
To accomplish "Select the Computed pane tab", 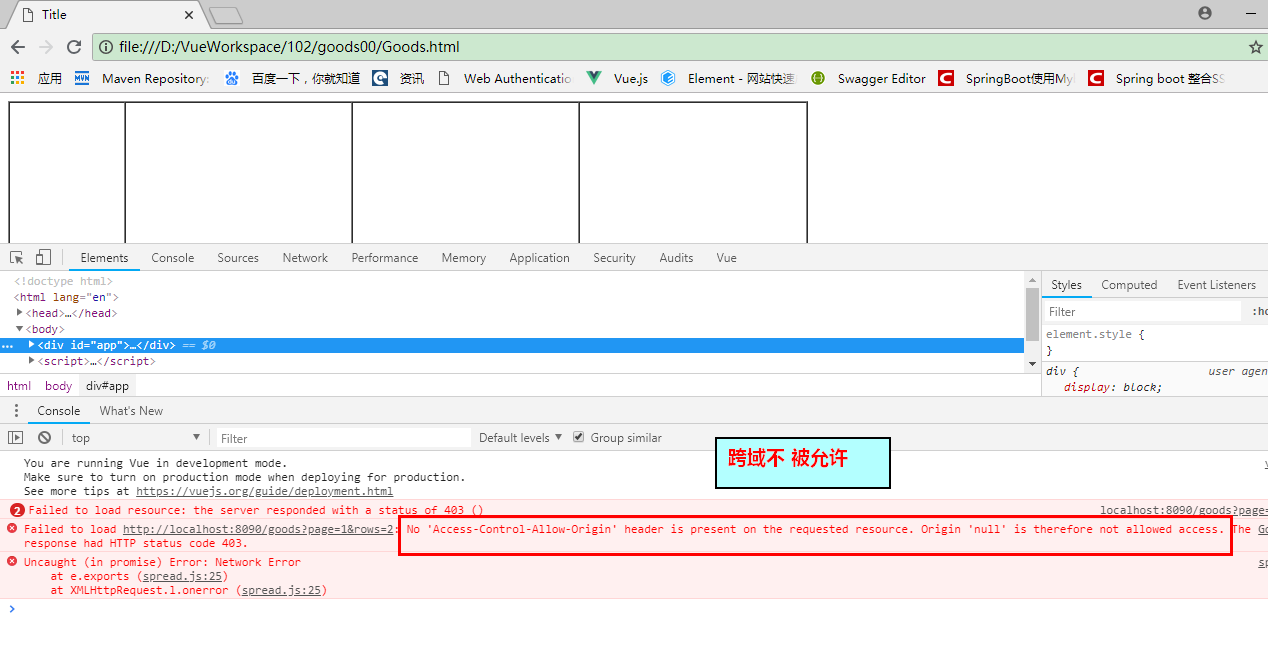I will tap(1129, 285).
